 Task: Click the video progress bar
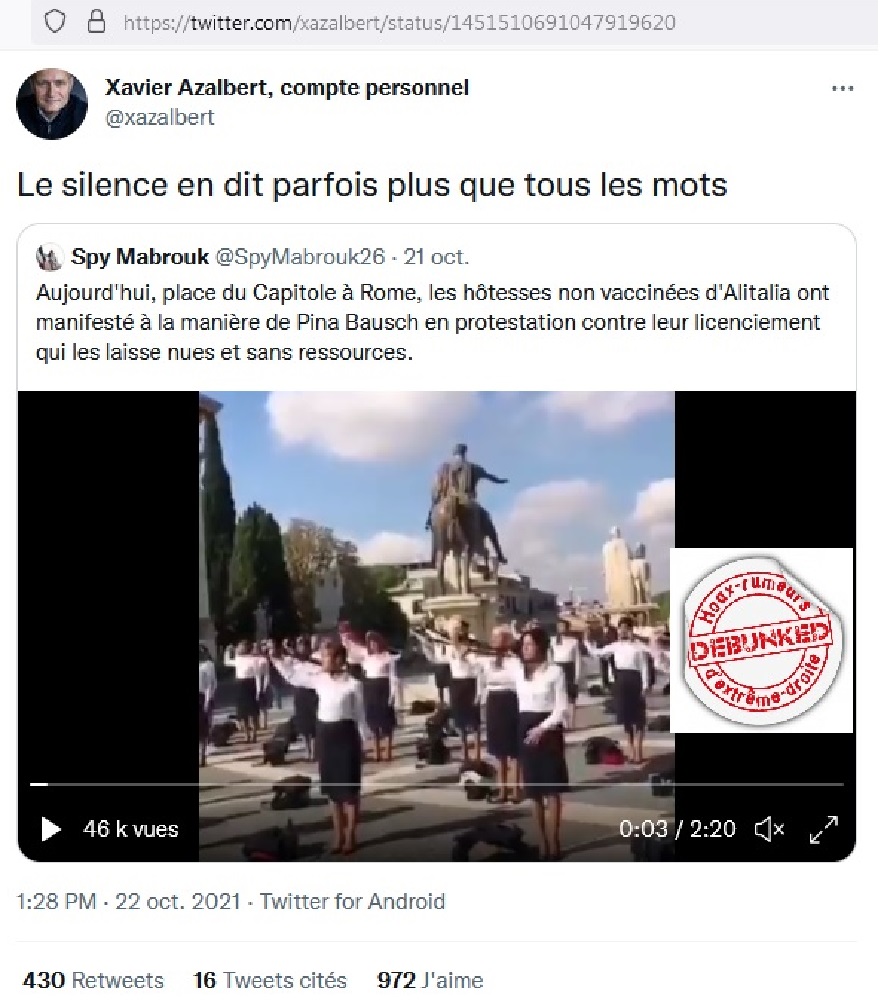[437, 784]
